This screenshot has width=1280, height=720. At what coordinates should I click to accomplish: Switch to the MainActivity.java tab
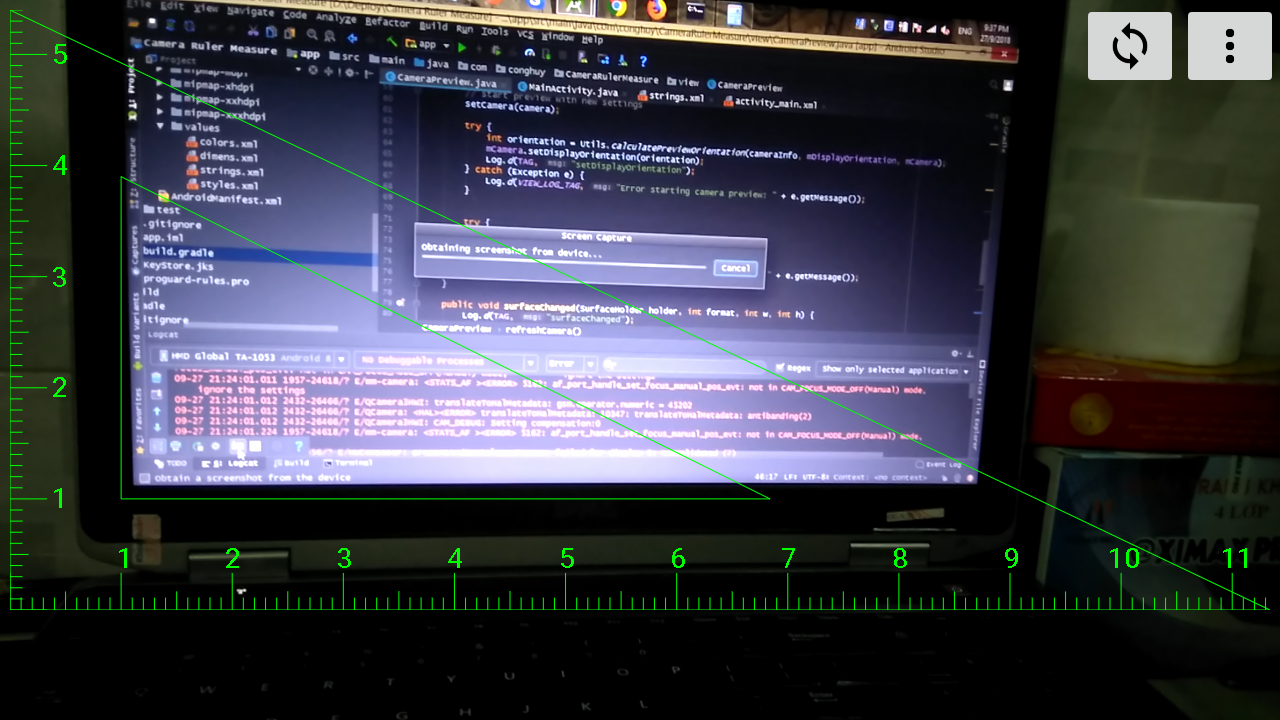click(x=567, y=91)
